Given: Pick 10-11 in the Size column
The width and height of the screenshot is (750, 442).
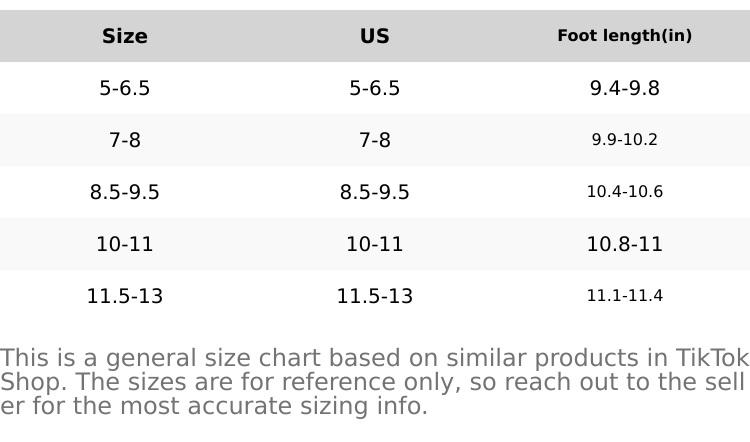Looking at the screenshot, I should click(x=125, y=244).
